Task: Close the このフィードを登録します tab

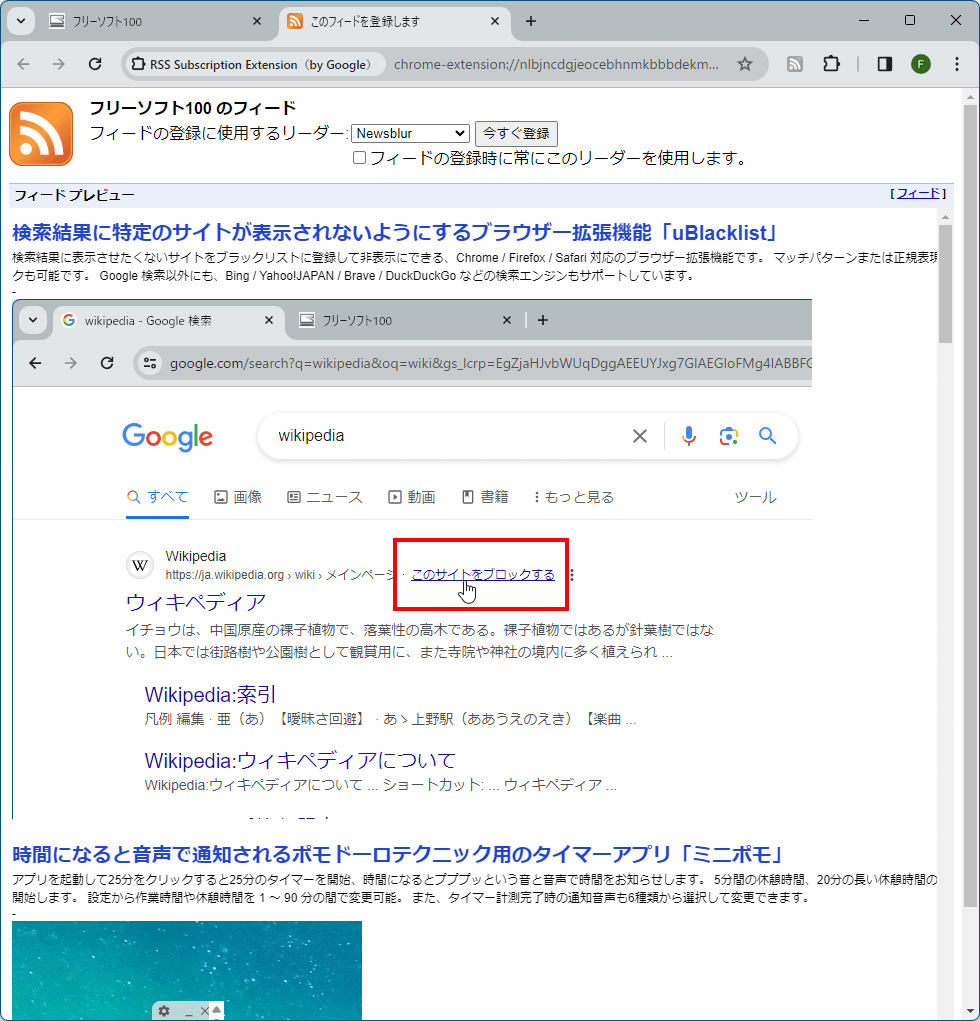Action: [x=495, y=21]
